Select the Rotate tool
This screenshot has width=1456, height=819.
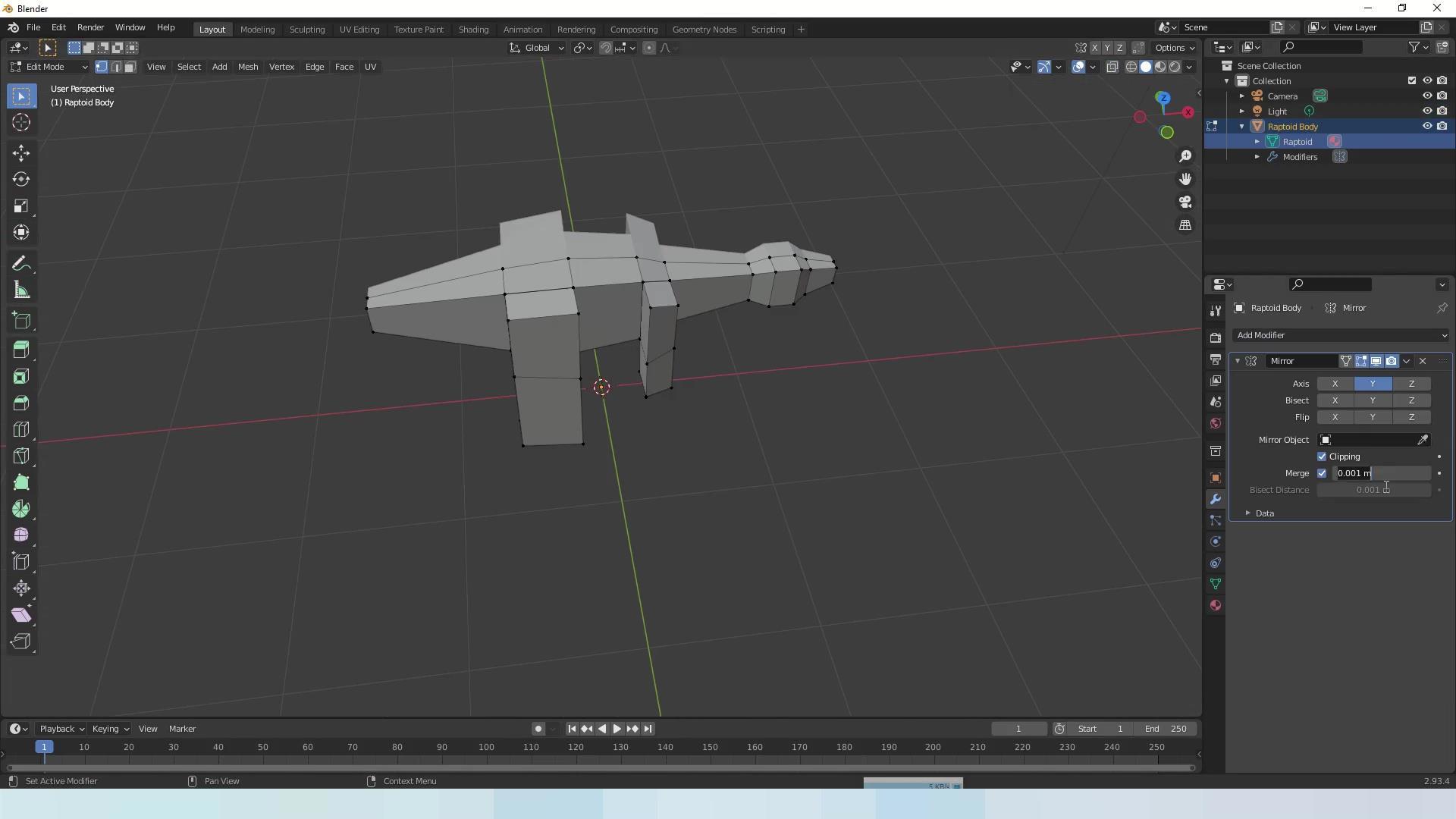click(x=21, y=180)
